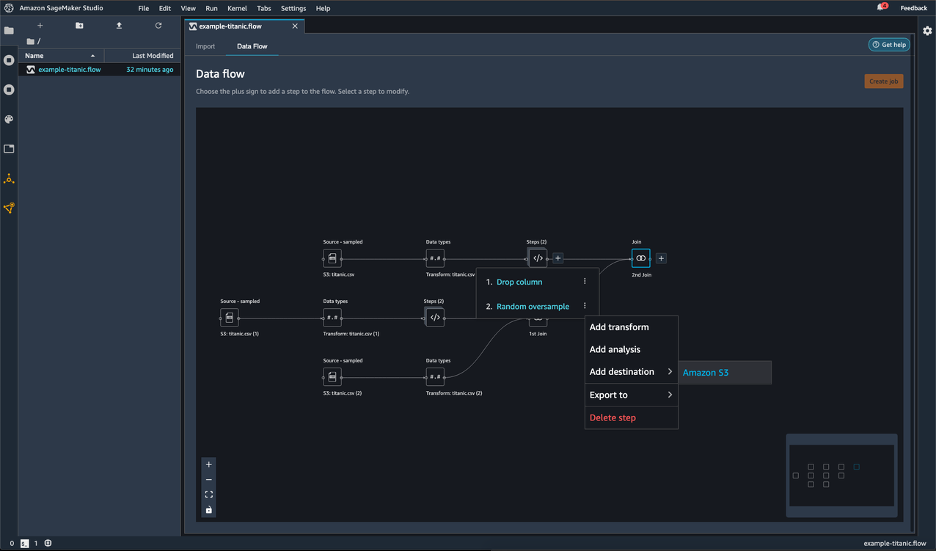Open the Edit menu

coord(165,8)
